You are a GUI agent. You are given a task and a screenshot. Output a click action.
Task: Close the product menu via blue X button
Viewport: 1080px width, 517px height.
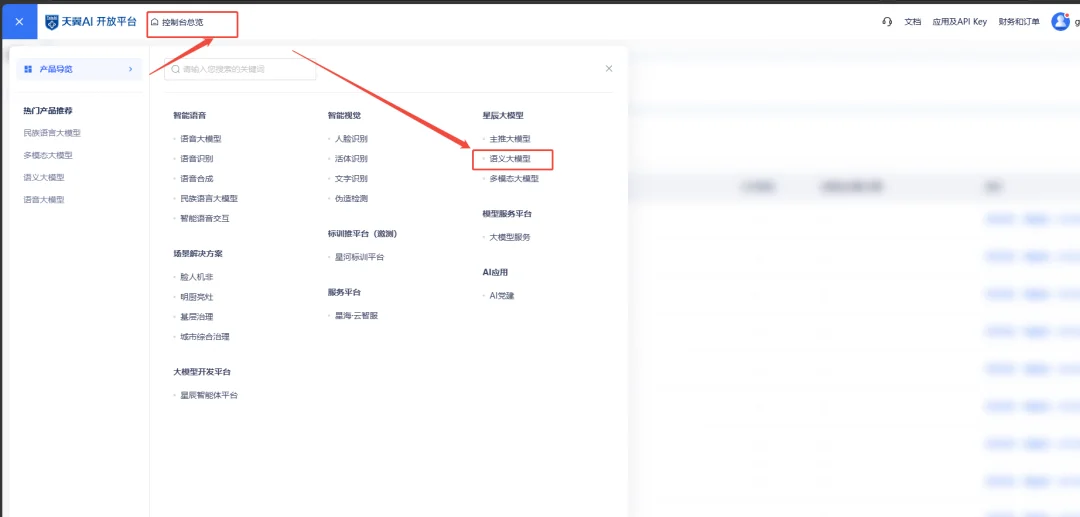(19, 21)
